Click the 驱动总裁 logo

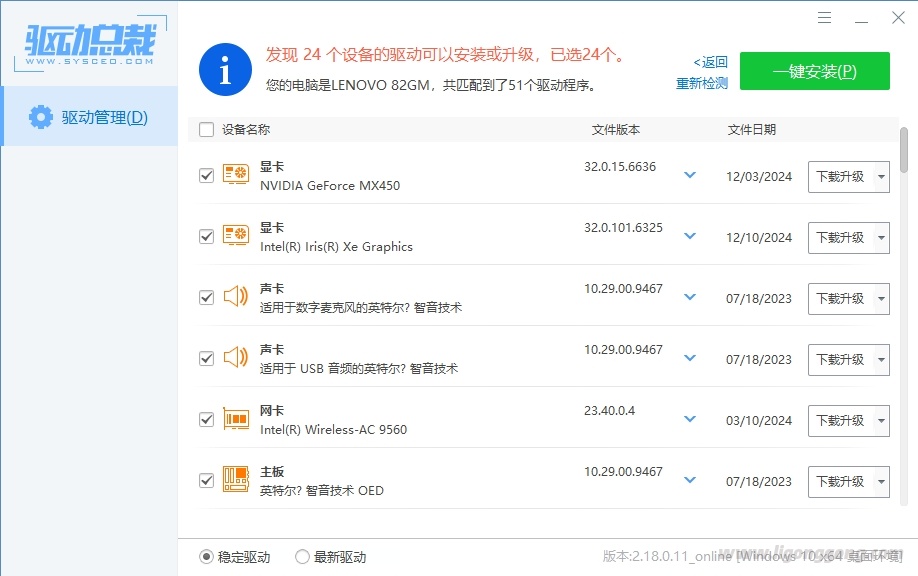[x=90, y=44]
